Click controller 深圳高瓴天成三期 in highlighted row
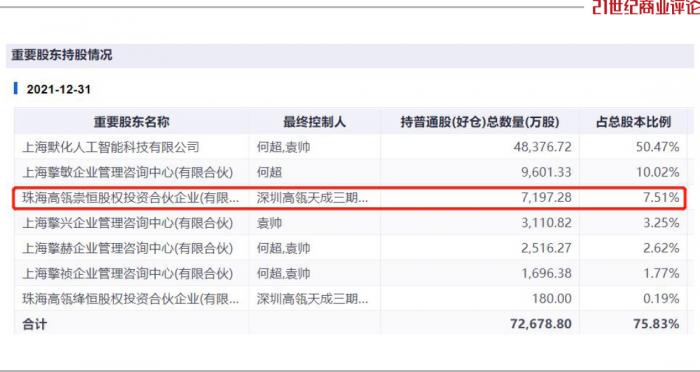This screenshot has height=372, width=700. coord(312,197)
